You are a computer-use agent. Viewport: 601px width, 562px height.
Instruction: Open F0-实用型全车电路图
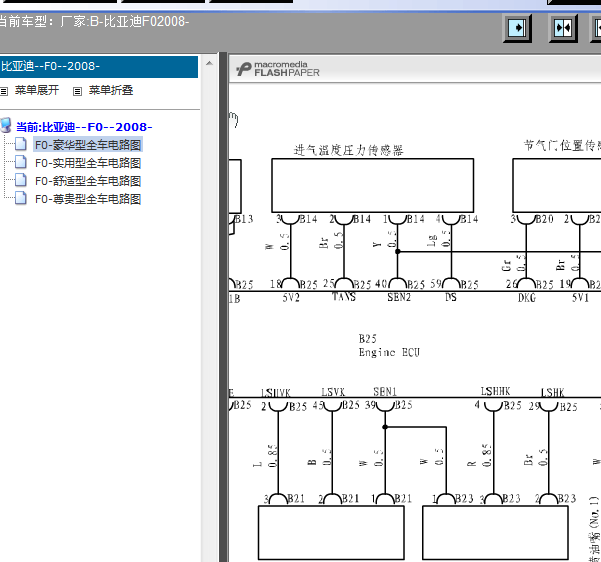(88, 163)
